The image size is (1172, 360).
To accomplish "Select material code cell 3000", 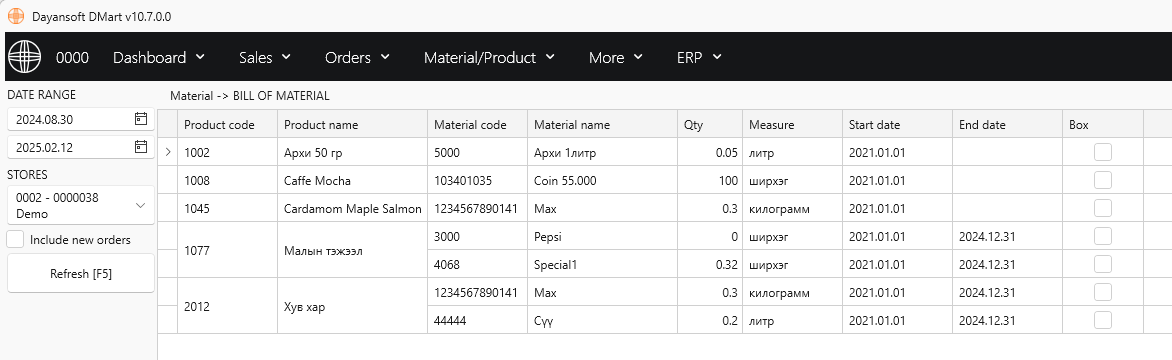I will [477, 236].
